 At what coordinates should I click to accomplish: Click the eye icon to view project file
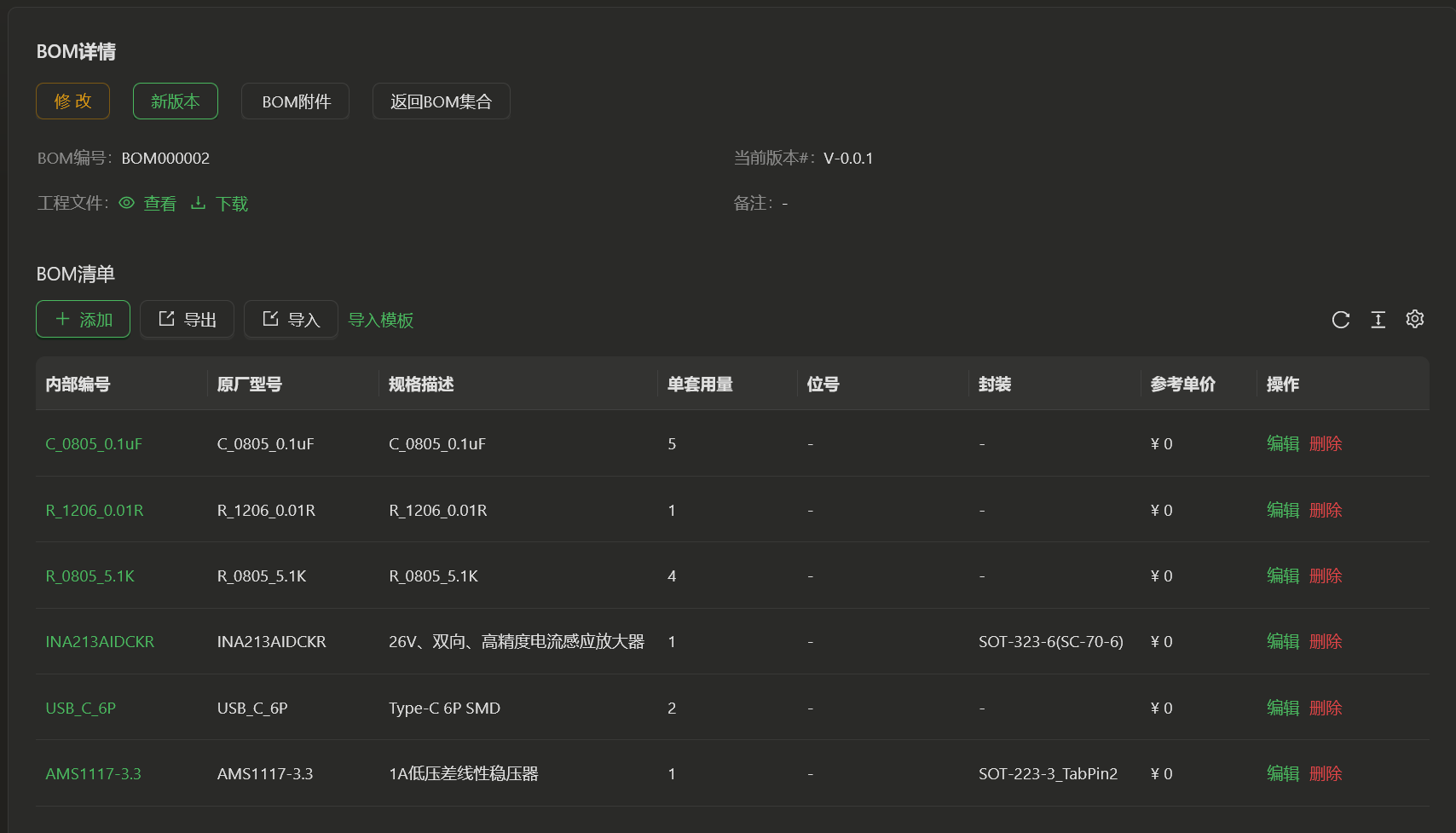coord(127,203)
